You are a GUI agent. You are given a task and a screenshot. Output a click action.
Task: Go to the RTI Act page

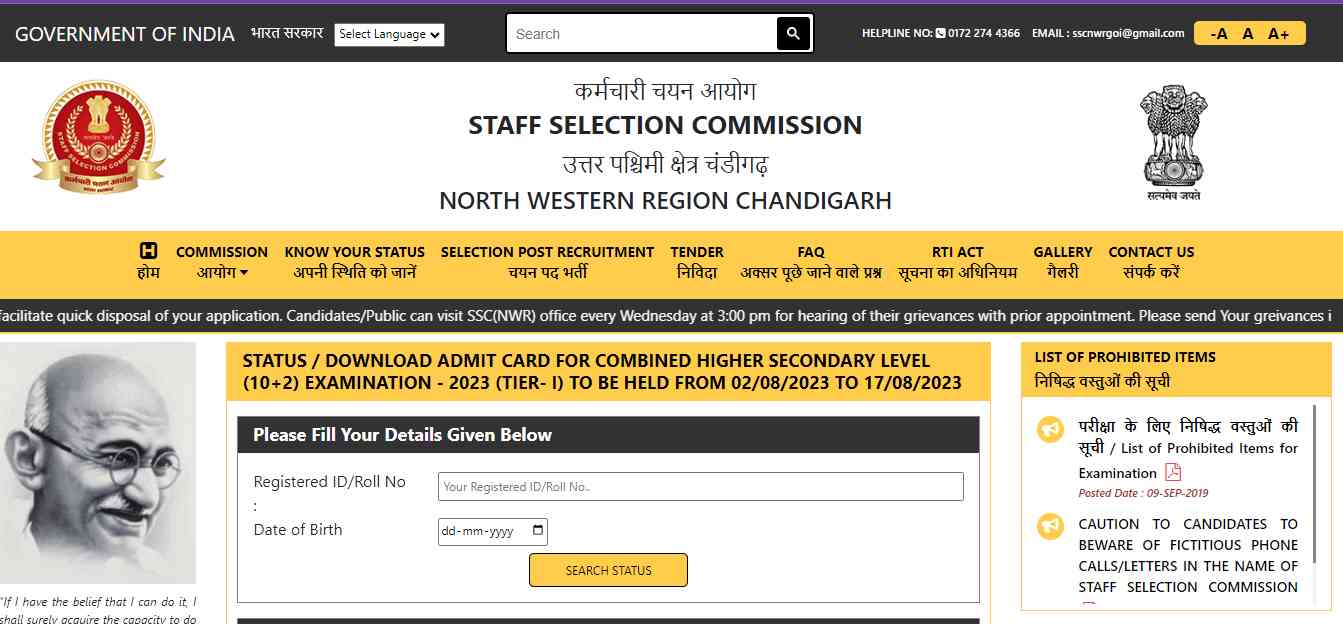pyautogui.click(x=957, y=262)
